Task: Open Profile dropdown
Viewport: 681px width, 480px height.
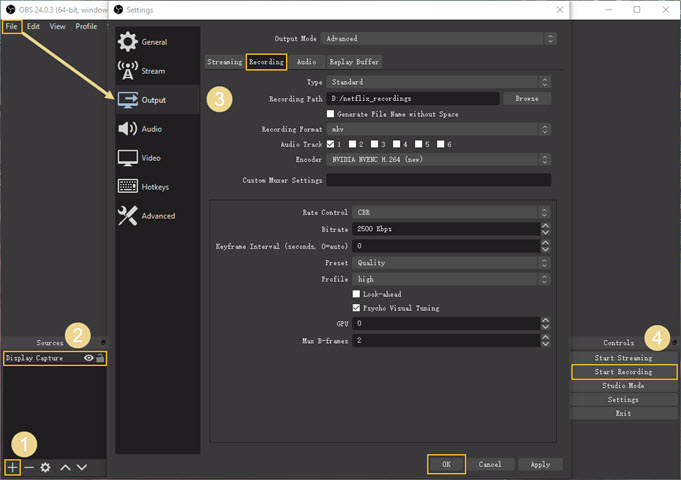Action: pos(451,279)
